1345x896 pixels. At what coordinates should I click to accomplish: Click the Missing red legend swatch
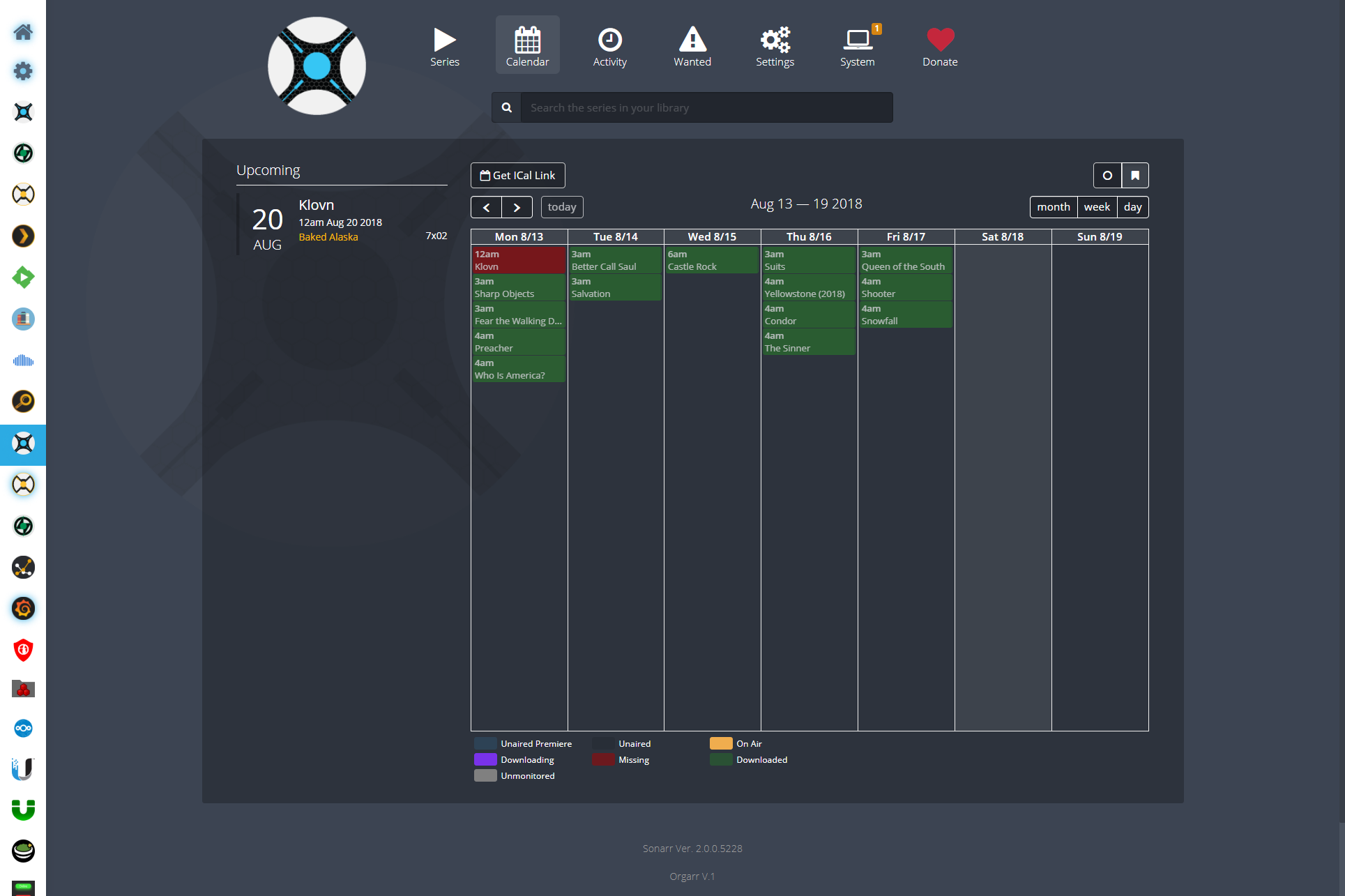tap(603, 759)
